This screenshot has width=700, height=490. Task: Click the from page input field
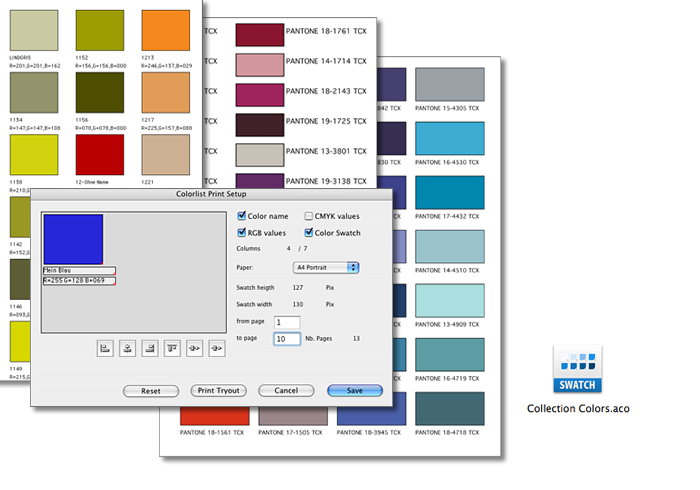pos(287,322)
